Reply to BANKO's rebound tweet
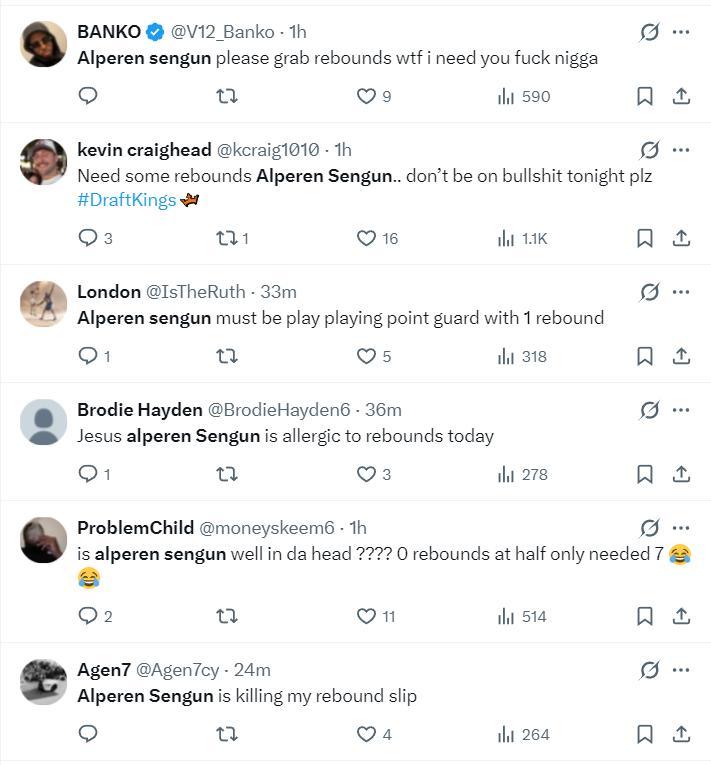Image resolution: width=711 pixels, height=765 pixels. [x=88, y=96]
